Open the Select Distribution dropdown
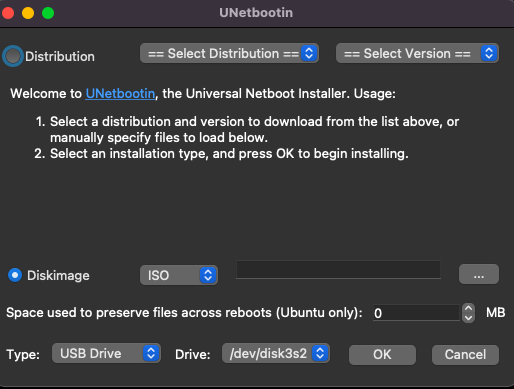 click(229, 53)
